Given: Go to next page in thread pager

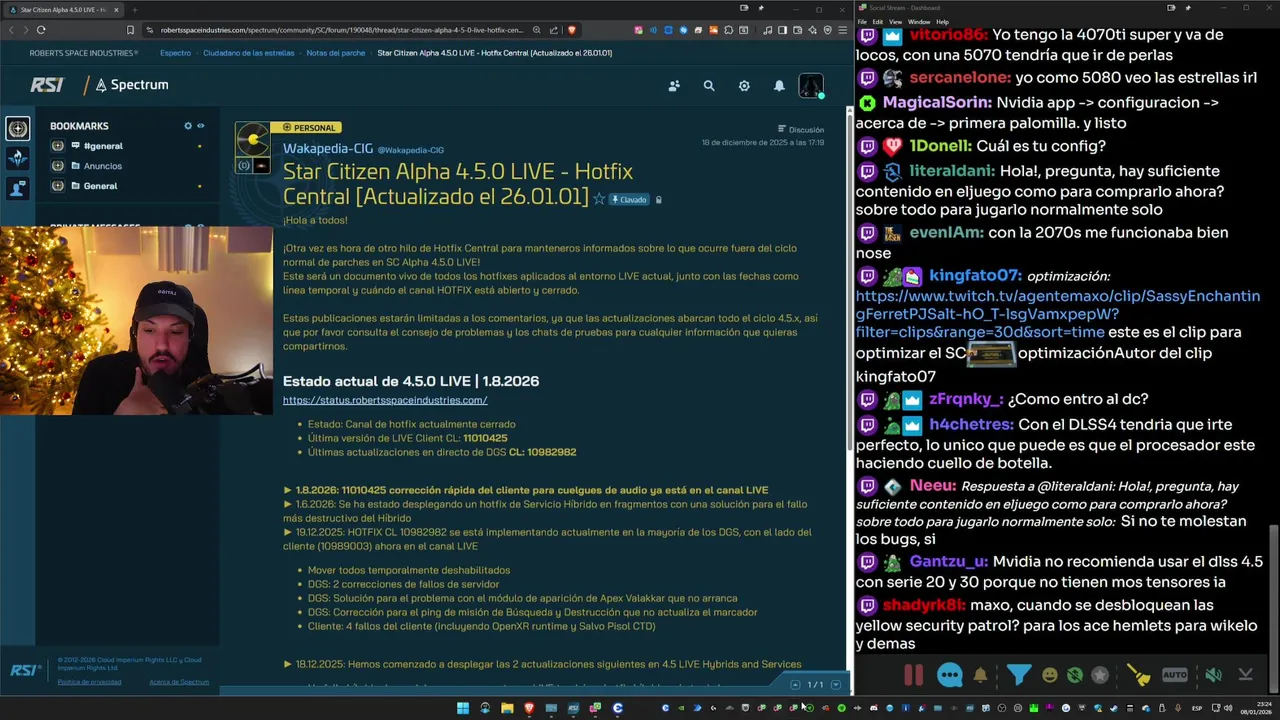Looking at the screenshot, I should 835,685.
